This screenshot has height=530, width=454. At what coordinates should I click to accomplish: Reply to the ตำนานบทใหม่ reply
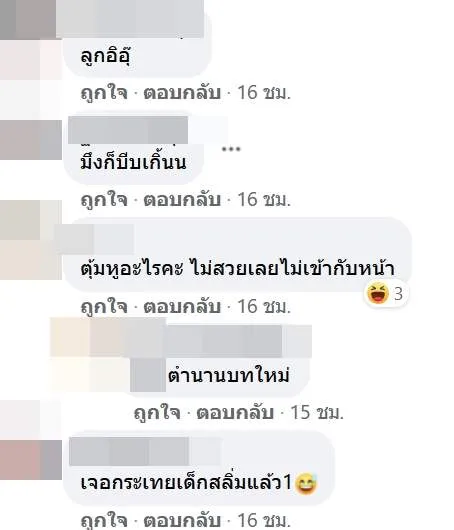pyautogui.click(x=235, y=413)
